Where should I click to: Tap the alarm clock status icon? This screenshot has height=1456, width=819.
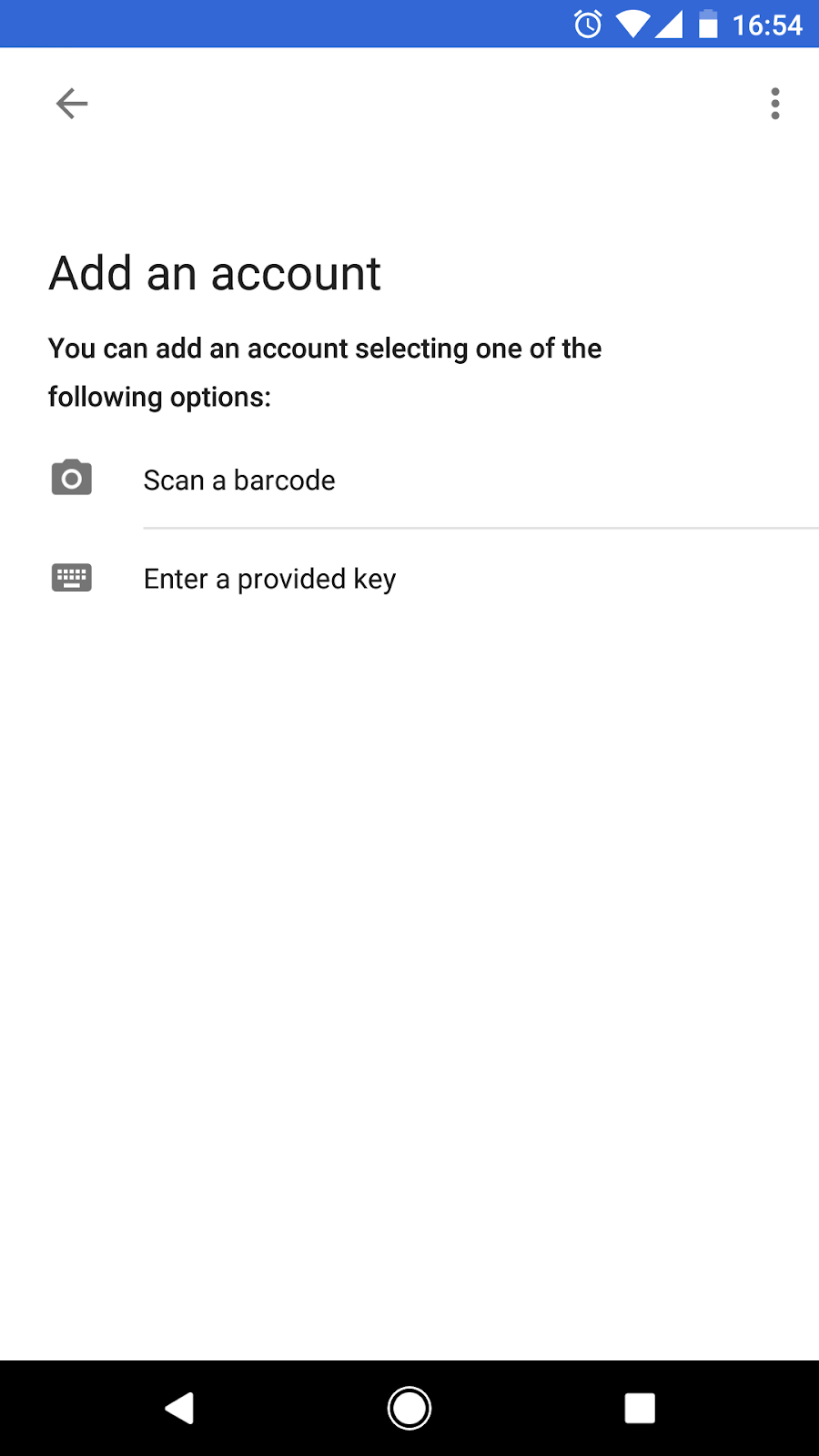pyautogui.click(x=588, y=24)
